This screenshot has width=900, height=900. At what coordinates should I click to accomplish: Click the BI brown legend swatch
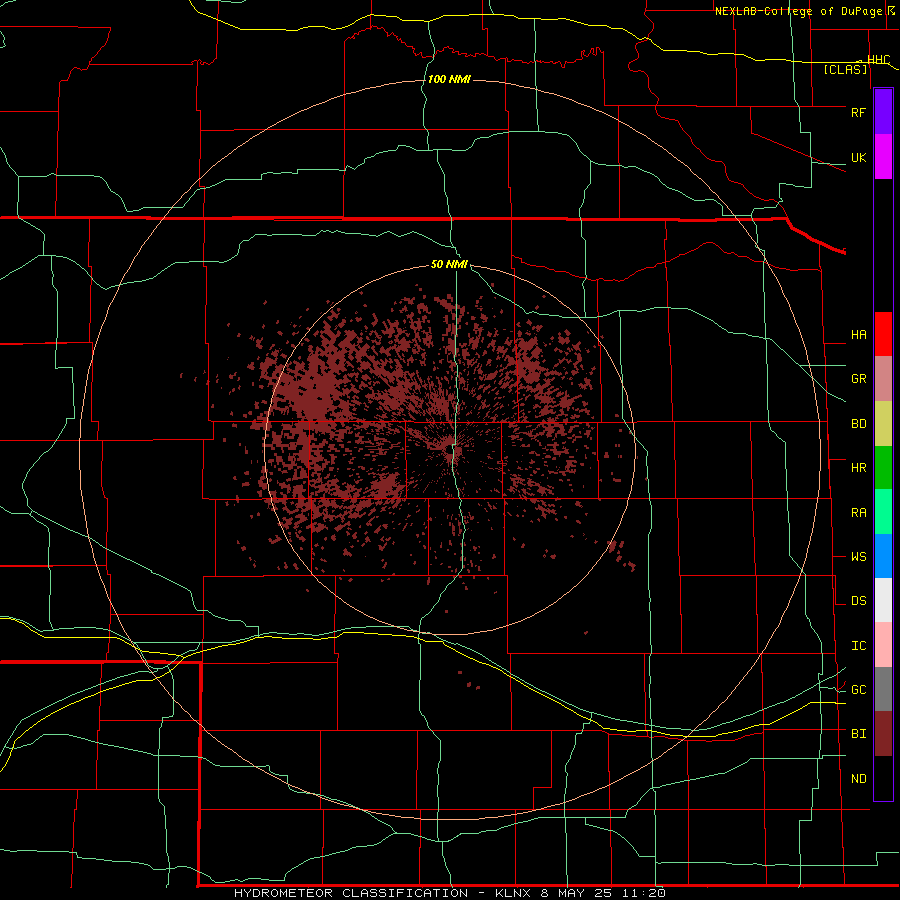click(x=883, y=734)
